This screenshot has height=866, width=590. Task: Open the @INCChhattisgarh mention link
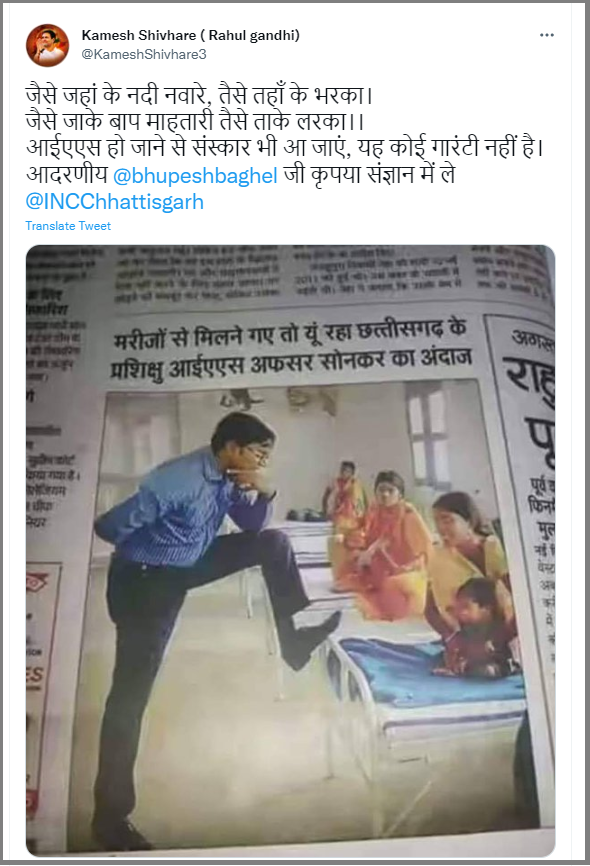pos(114,202)
